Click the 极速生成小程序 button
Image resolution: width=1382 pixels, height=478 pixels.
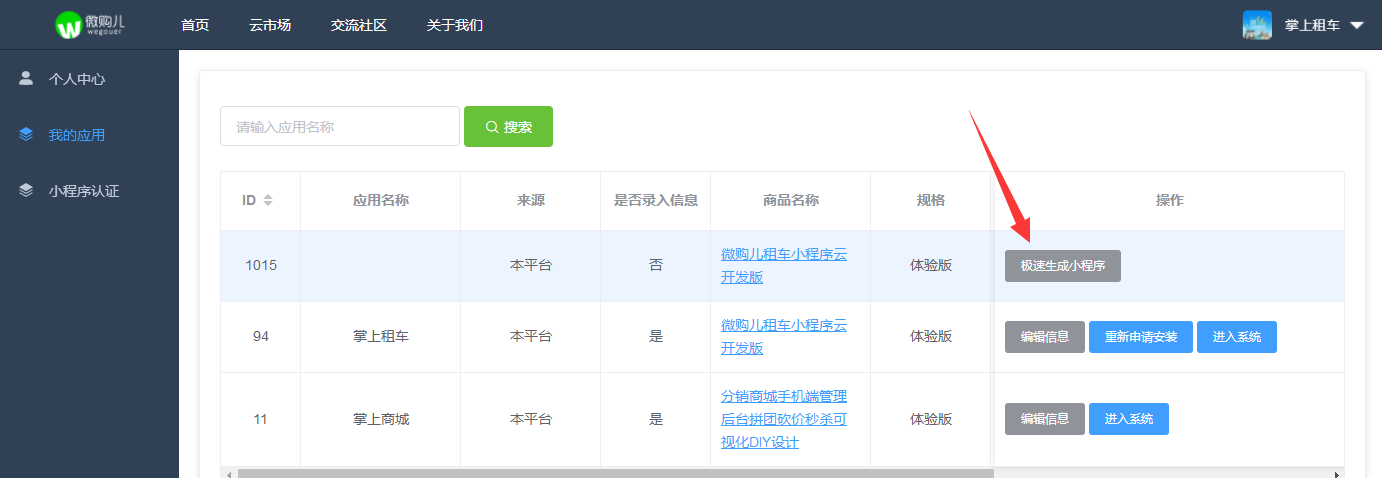pos(1063,266)
